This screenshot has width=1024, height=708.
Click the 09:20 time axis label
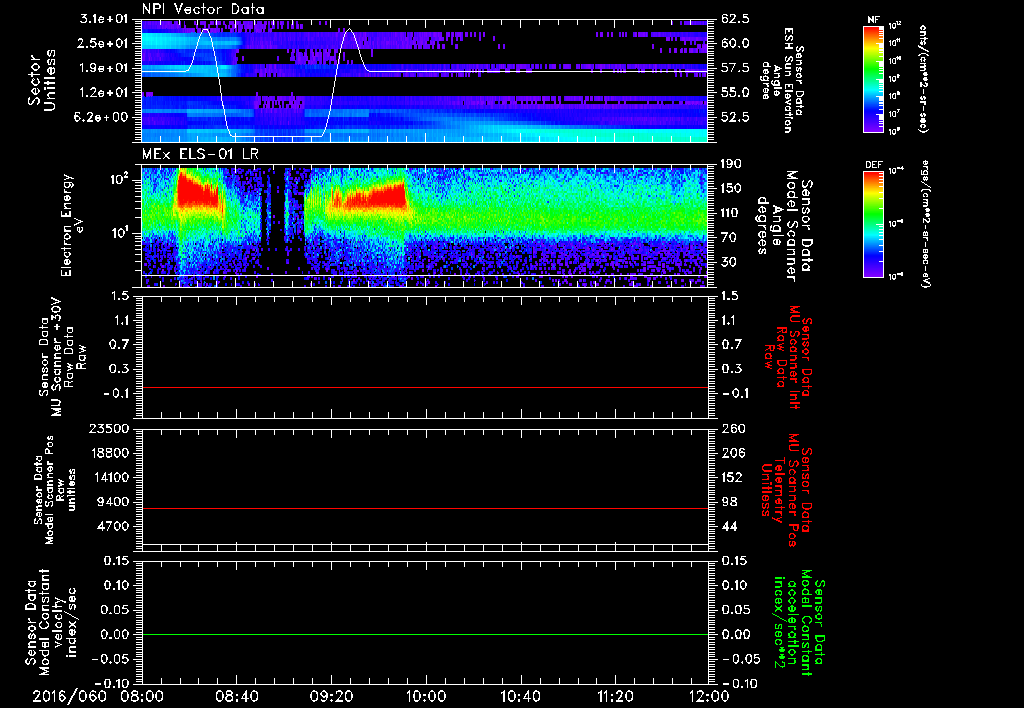point(330,696)
